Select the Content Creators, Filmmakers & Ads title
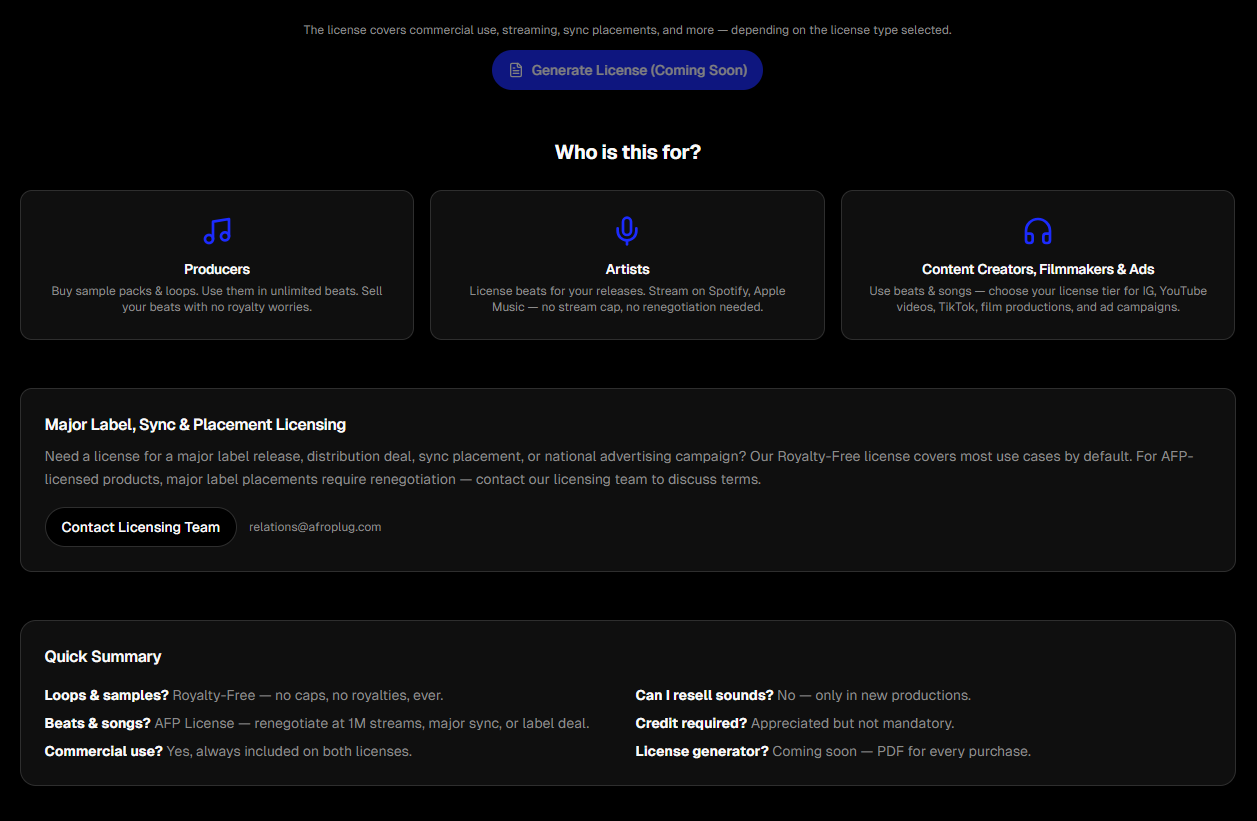 [x=1038, y=269]
